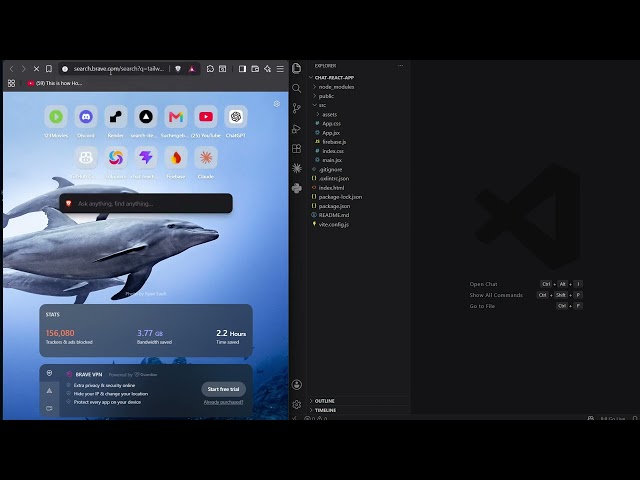This screenshot has width=640, height=480.
Task: Toggle Brave sidebar panel icon
Action: click(x=242, y=69)
